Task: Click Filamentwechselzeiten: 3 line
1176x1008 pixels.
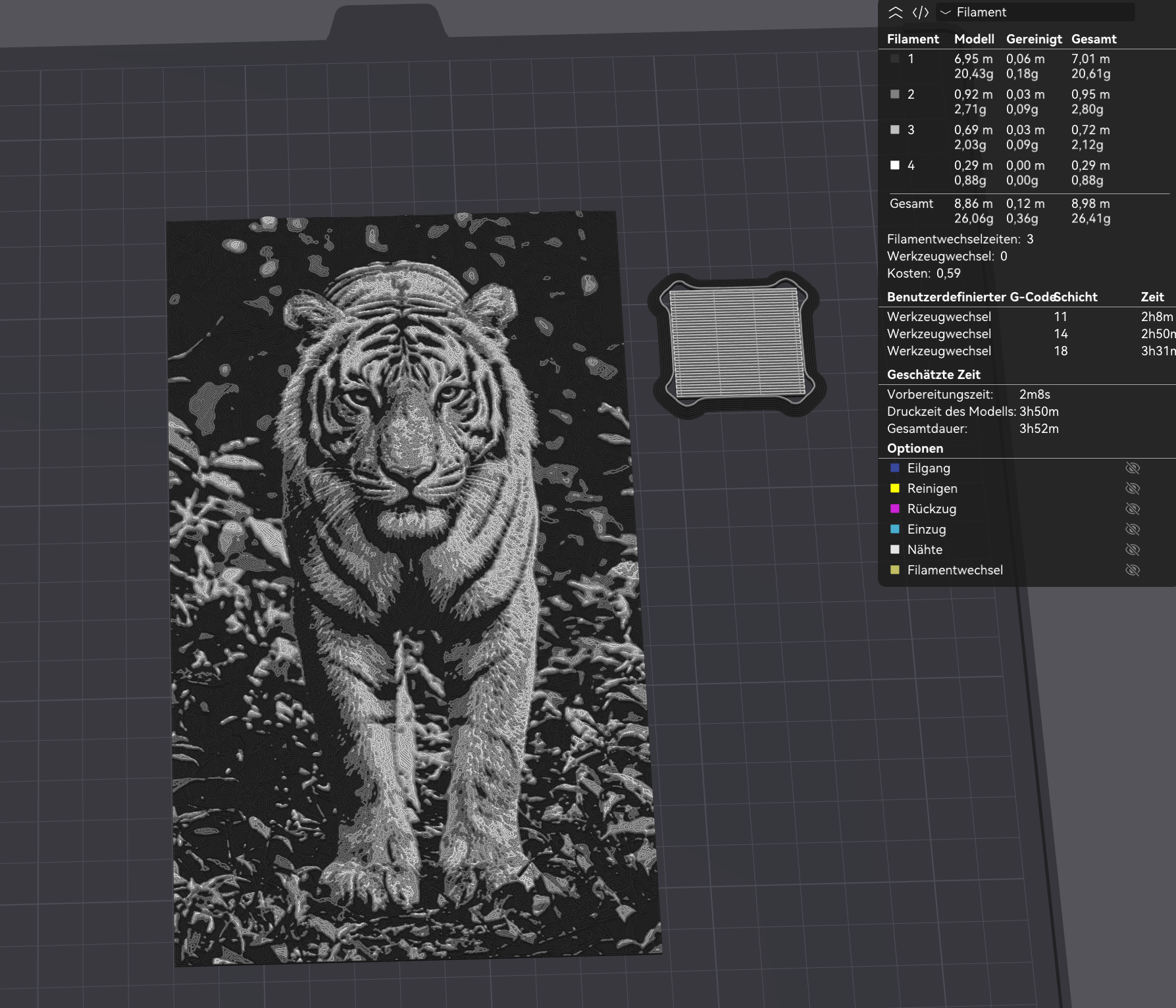Action: coord(960,239)
